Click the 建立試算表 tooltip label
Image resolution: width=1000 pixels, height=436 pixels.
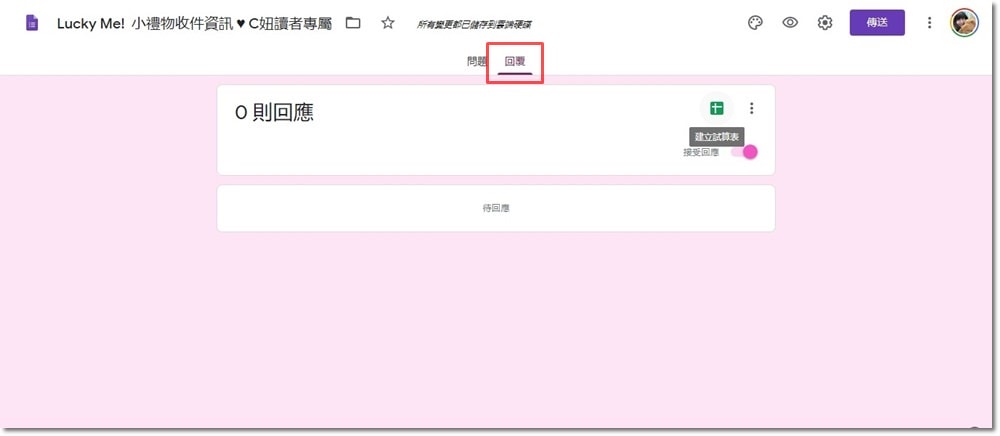pyautogui.click(x=718, y=136)
